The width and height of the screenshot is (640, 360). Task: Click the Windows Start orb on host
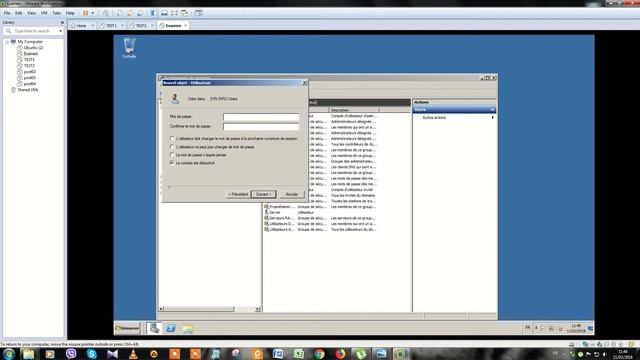coord(9,354)
